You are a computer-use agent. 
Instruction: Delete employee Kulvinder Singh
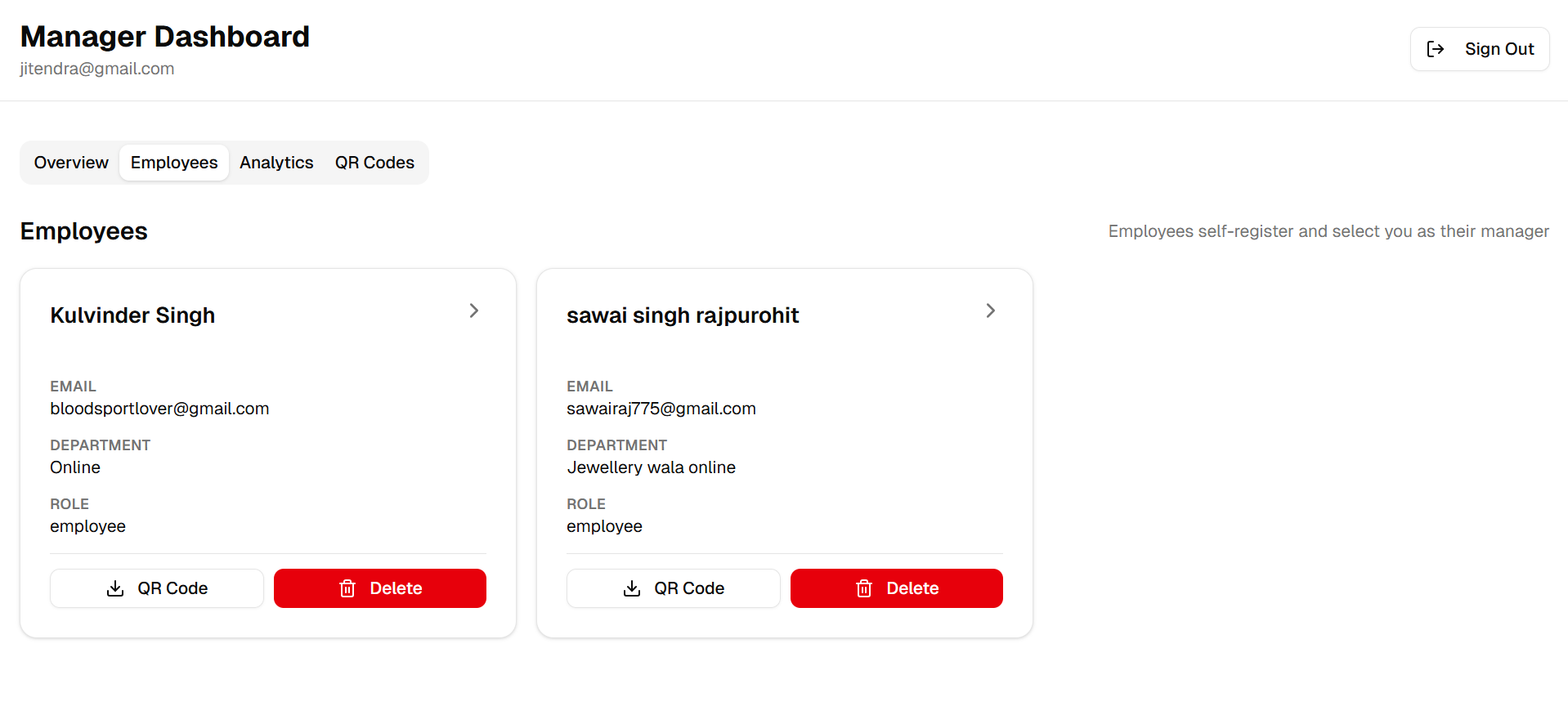point(380,588)
